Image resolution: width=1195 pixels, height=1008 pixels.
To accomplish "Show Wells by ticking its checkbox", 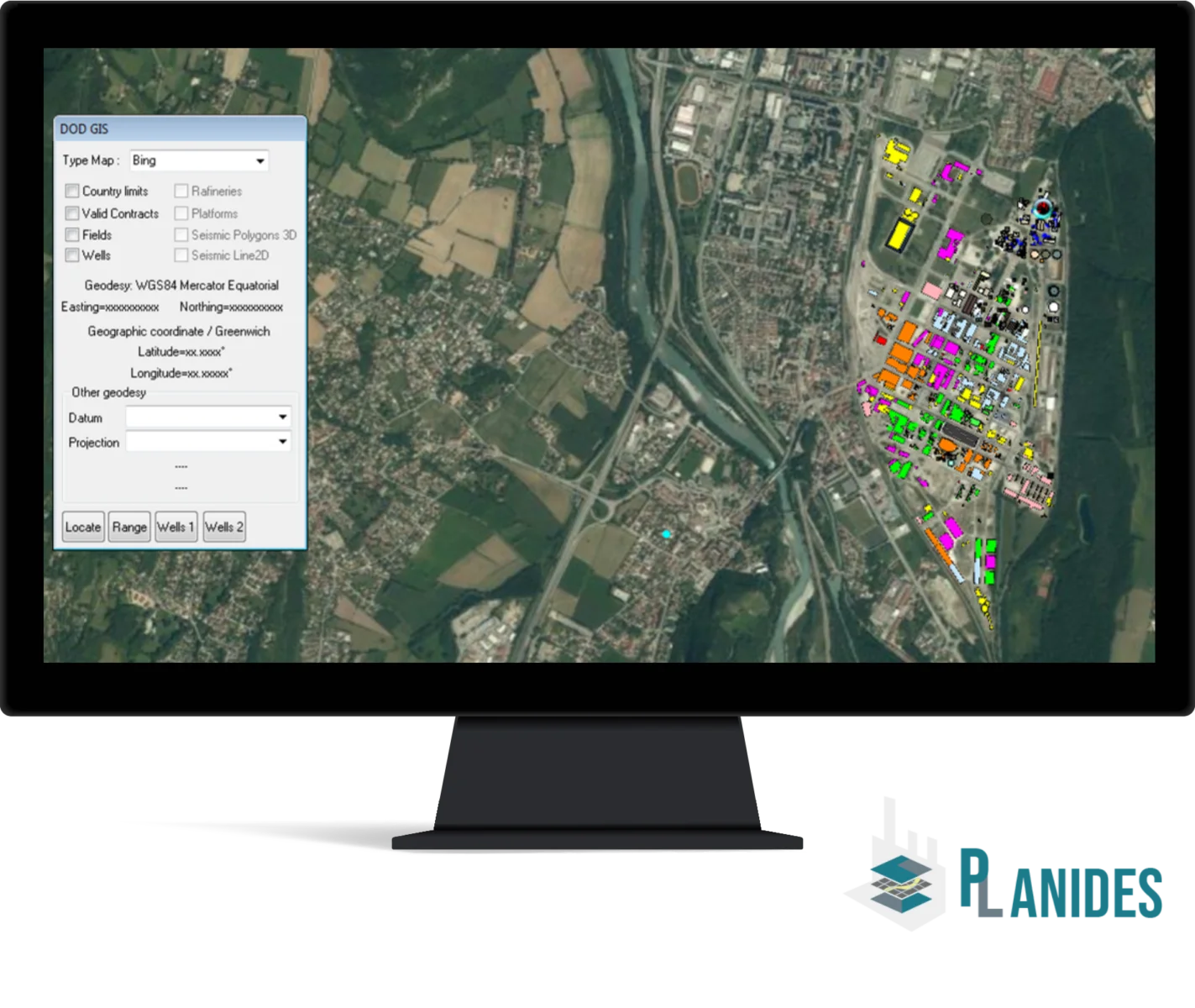I will (72, 255).
